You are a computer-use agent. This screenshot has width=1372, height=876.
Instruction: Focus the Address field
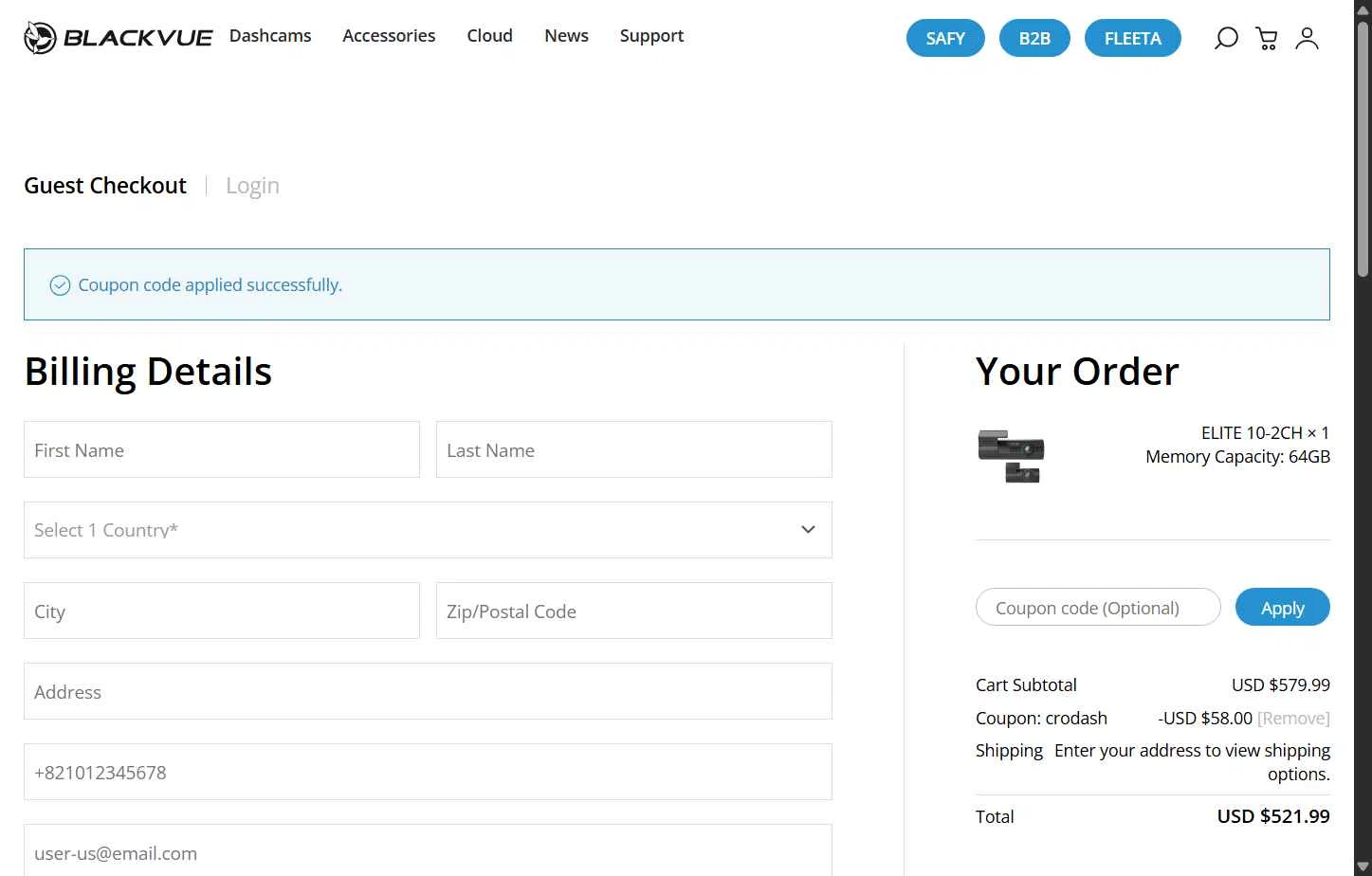coord(428,691)
